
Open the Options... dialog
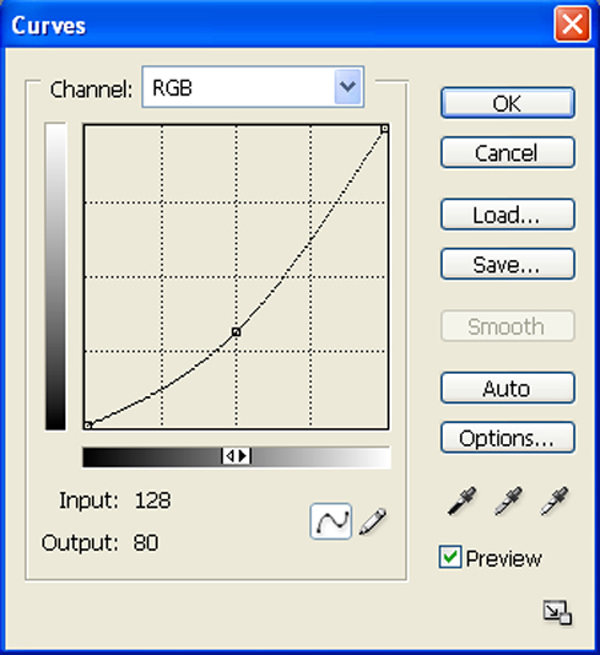click(x=508, y=438)
